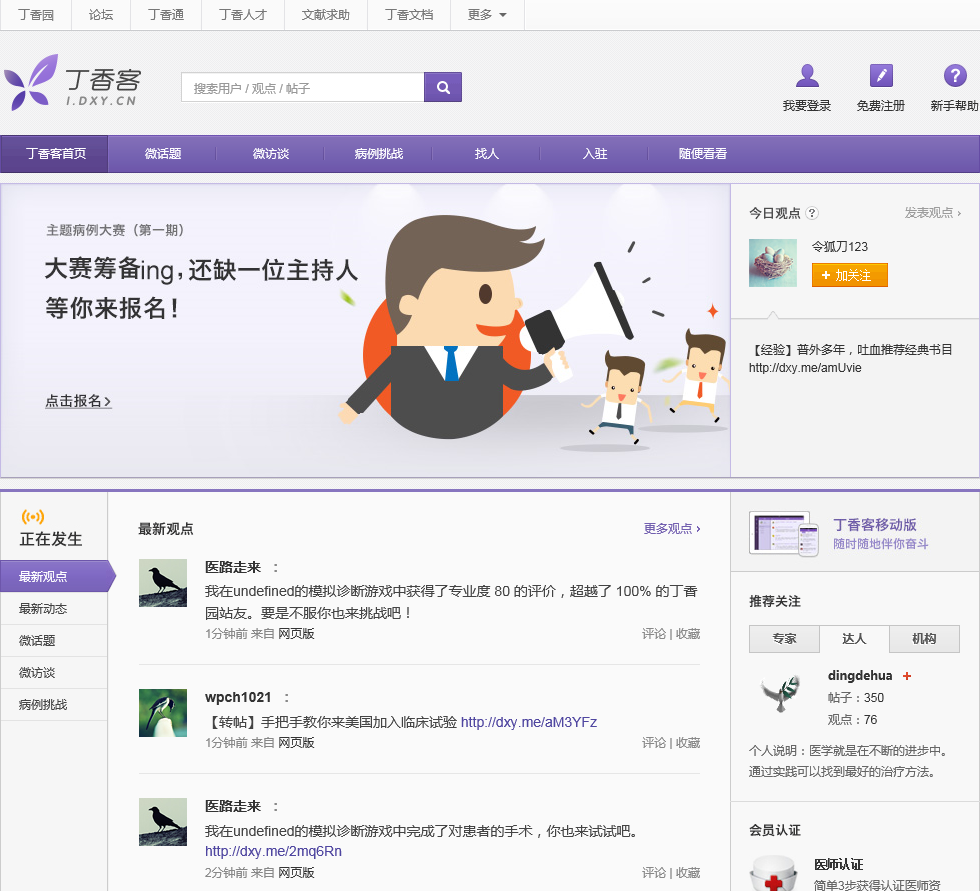Open 入驻 in purple navigation

coord(594,154)
